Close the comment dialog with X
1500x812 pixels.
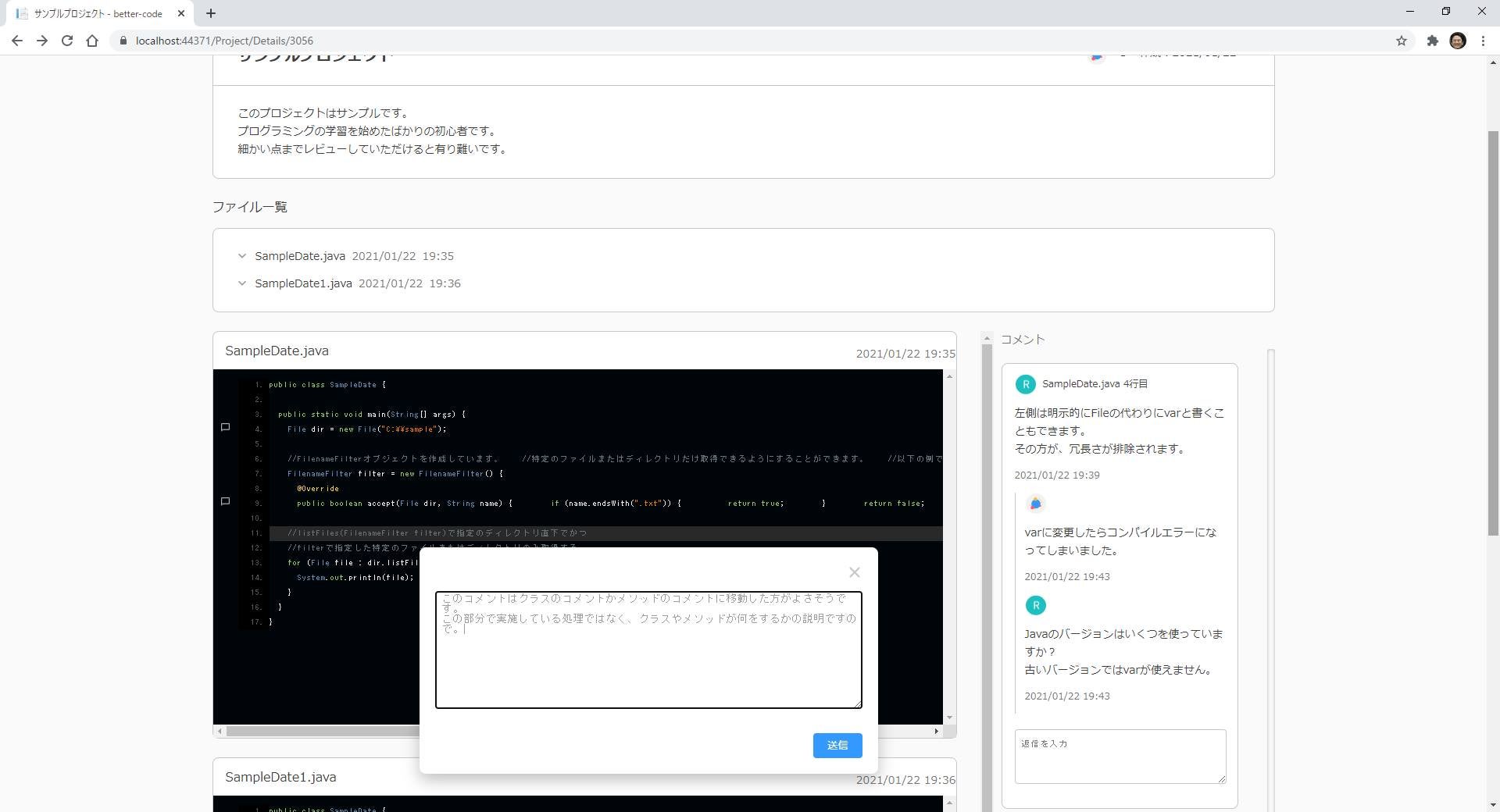coord(854,572)
